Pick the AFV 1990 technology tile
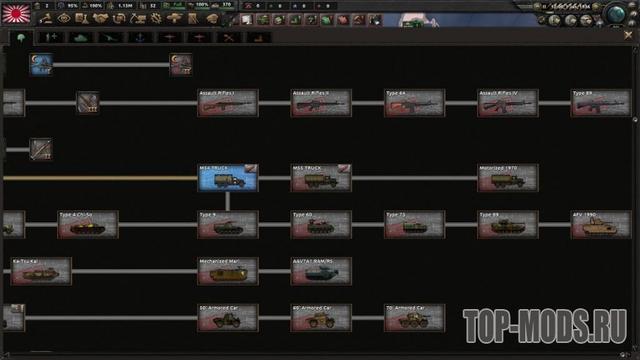The width and height of the screenshot is (640, 360). [x=601, y=224]
